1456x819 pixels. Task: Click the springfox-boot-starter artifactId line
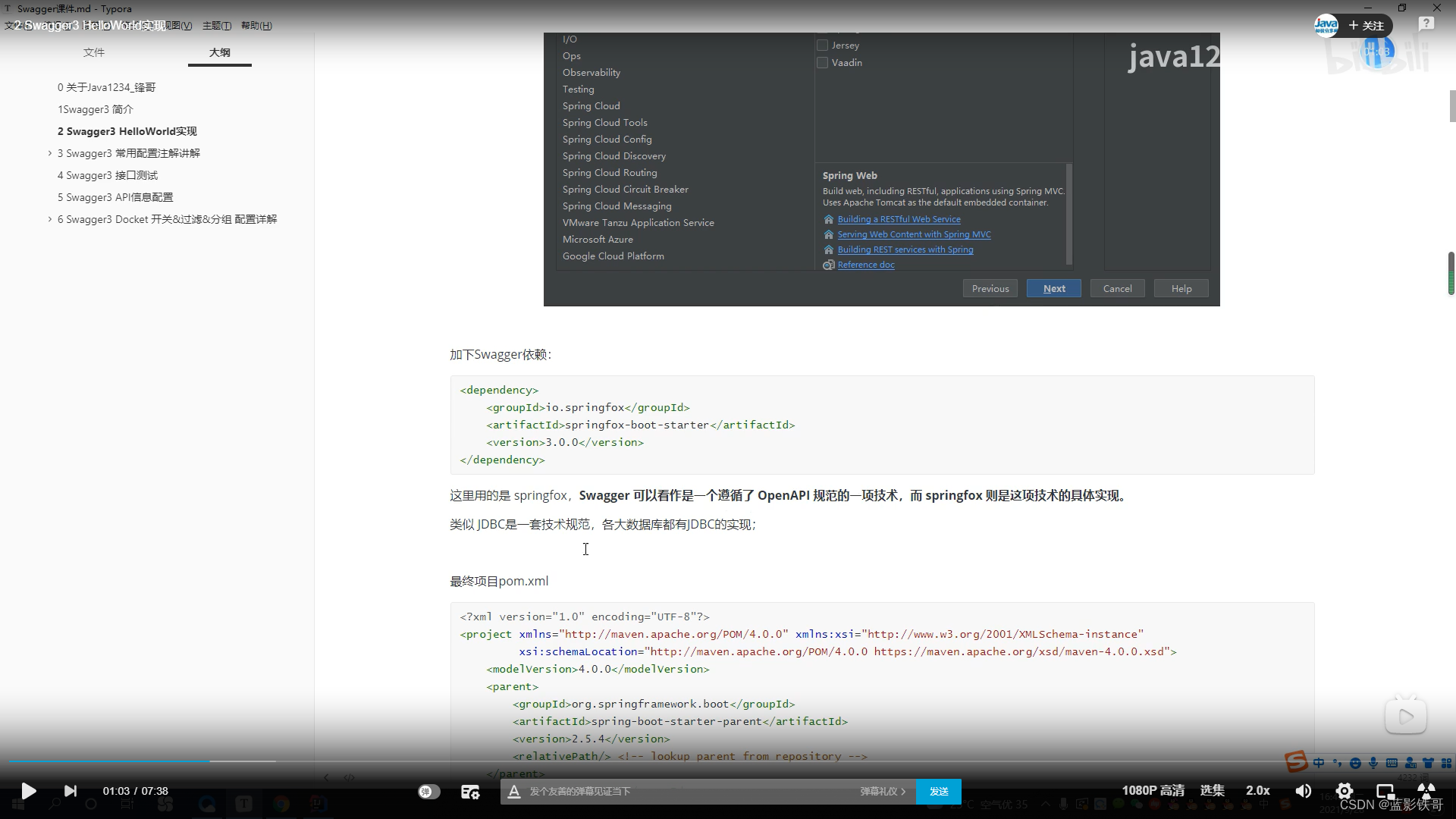[x=641, y=425]
